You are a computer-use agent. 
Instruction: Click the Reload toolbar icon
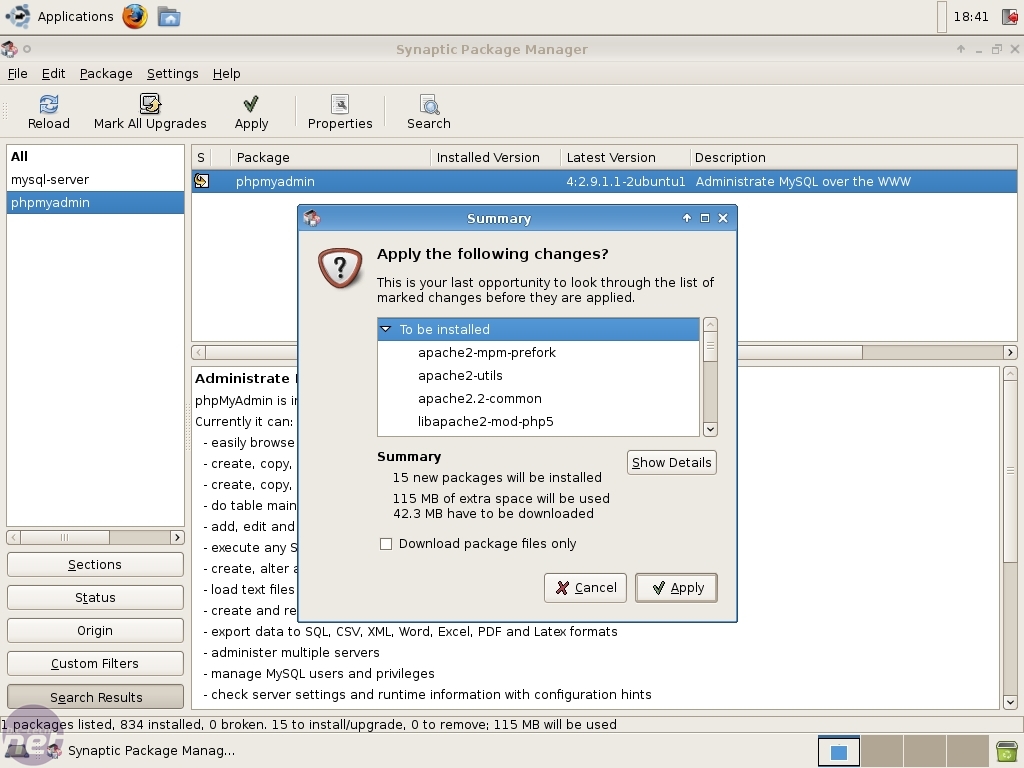pos(48,104)
